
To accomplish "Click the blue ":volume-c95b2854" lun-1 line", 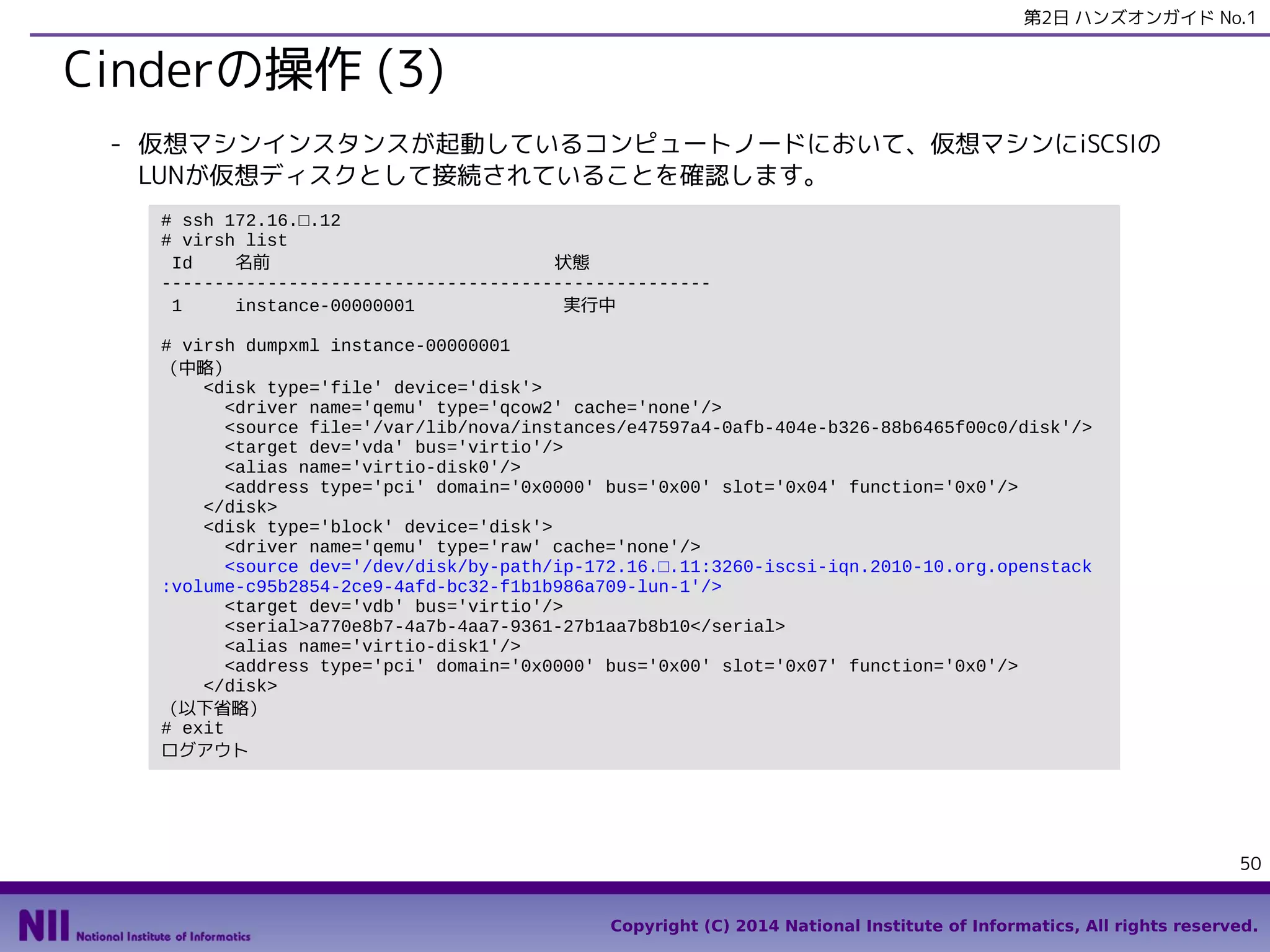I will tap(442, 586).
